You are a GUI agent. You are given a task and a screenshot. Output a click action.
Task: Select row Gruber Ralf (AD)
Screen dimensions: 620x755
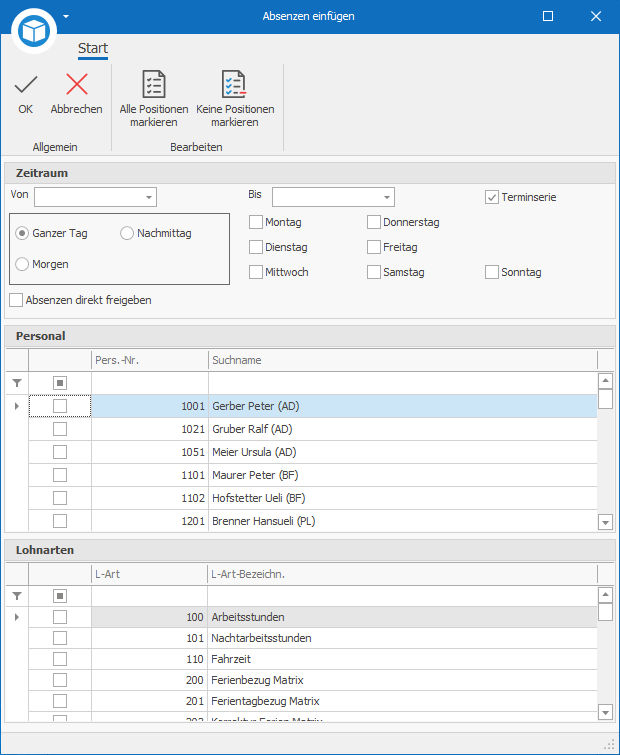[x=313, y=429]
